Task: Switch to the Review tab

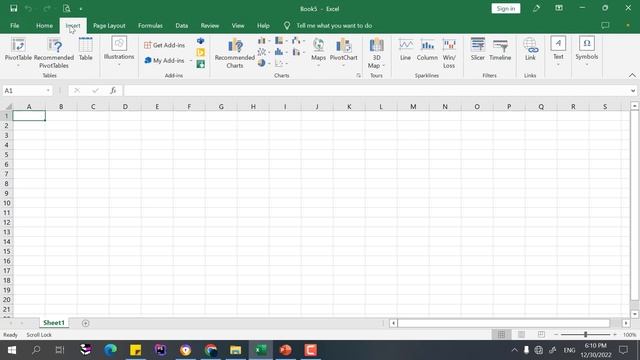Action: [x=210, y=25]
